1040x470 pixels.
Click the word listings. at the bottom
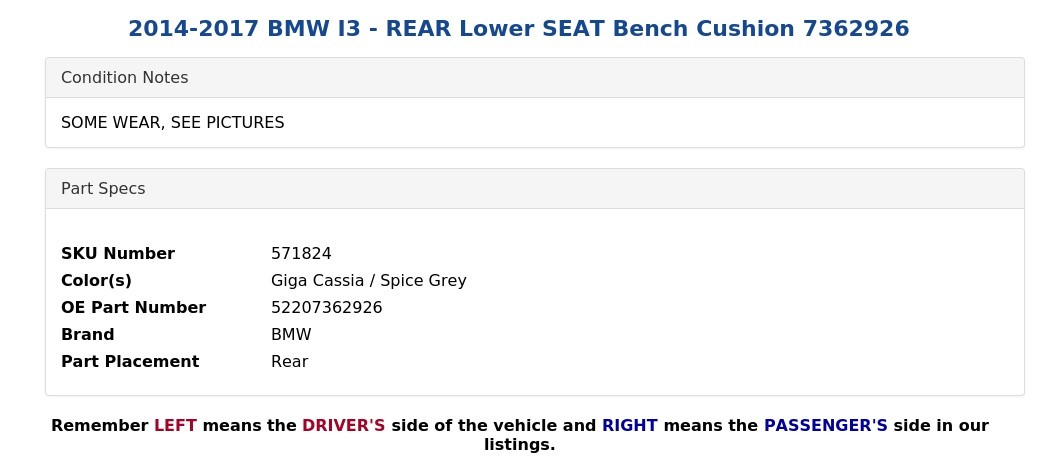pos(519,445)
